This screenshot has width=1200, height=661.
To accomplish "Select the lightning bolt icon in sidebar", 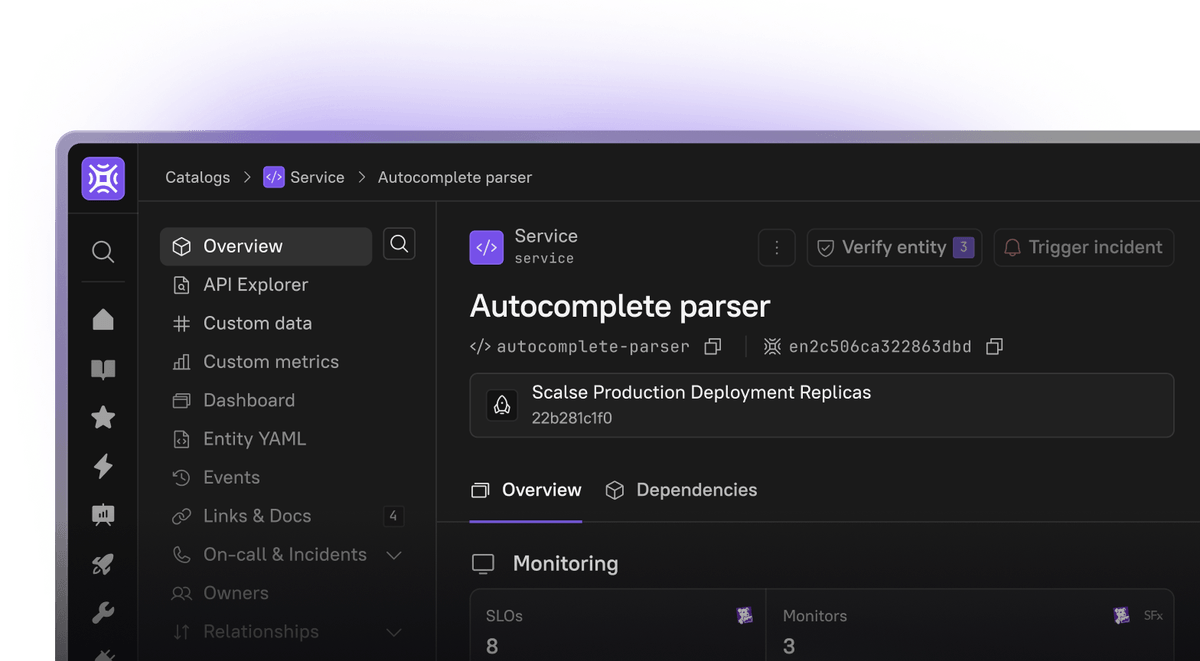I will pos(103,466).
